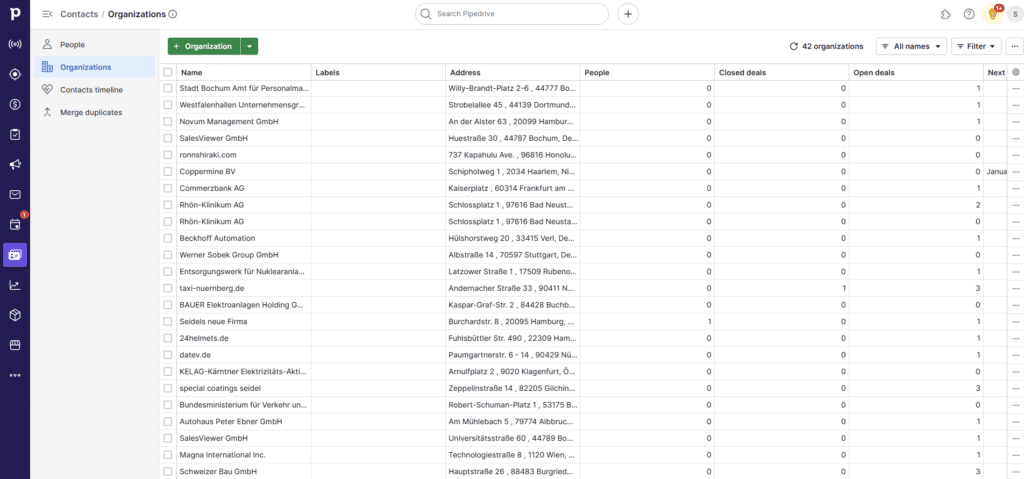The height and width of the screenshot is (479, 1024).
Task: Sort by the Labels column header
Action: [378, 73]
